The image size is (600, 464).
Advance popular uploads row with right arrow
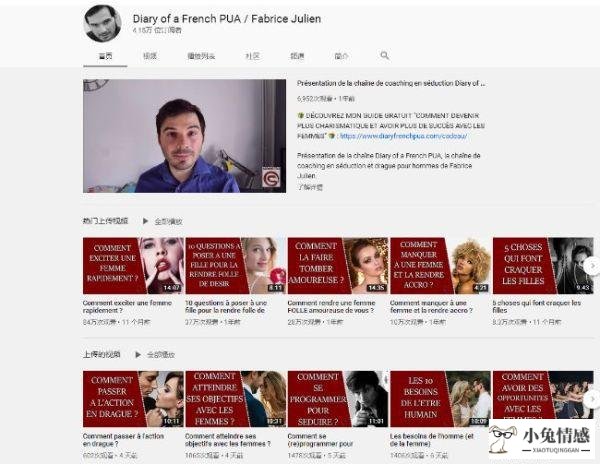pos(592,265)
